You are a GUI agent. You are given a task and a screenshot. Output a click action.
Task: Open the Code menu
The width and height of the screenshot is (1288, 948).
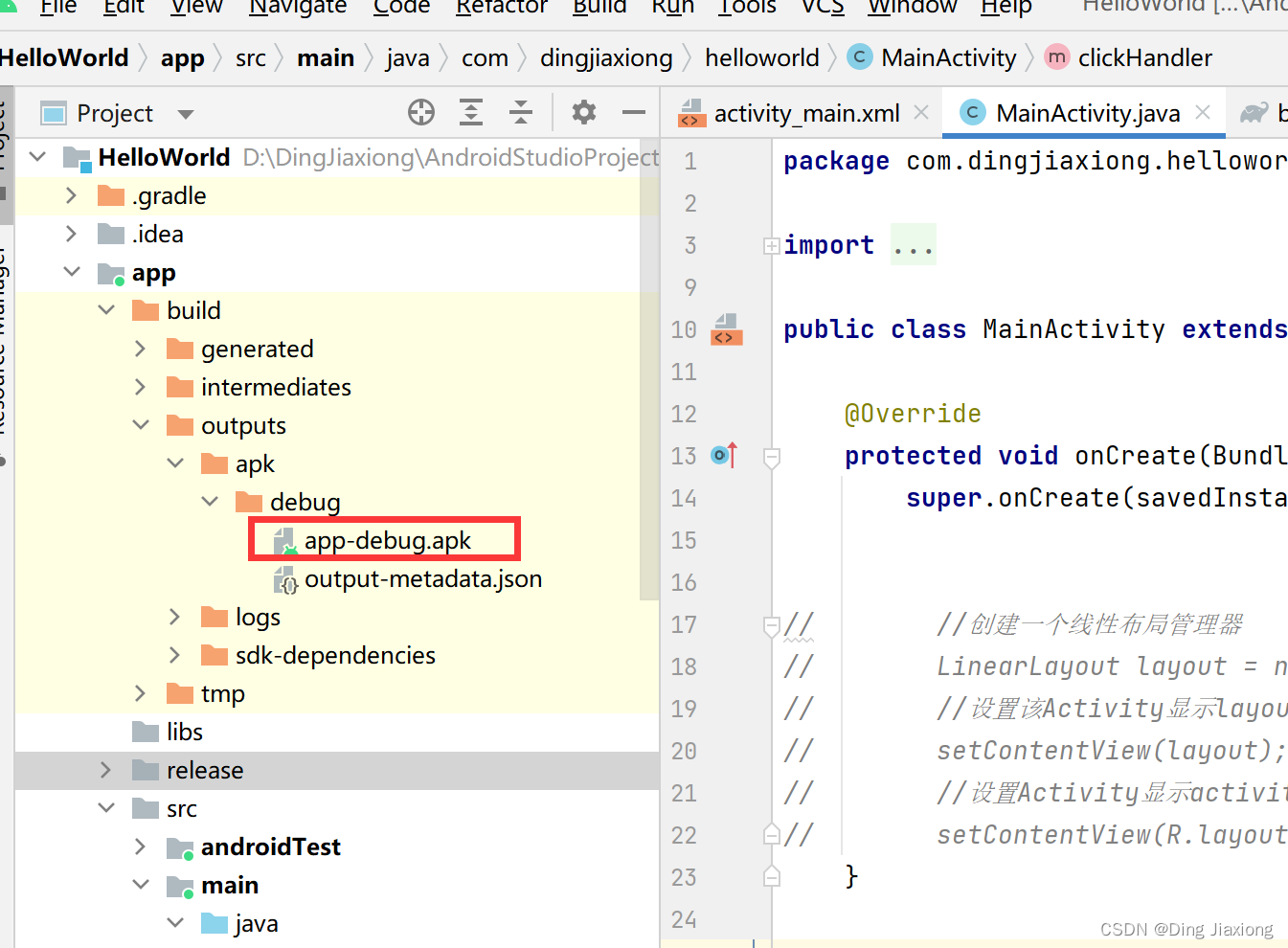pos(401,7)
